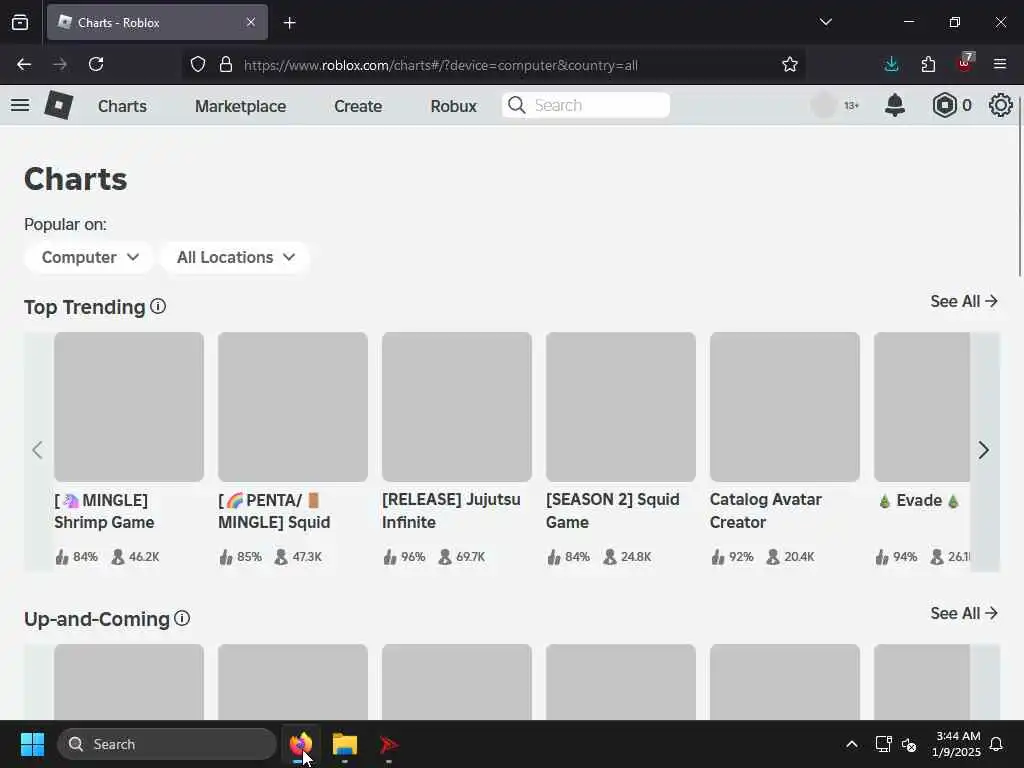Open the Roblox settings gear

coord(1000,105)
